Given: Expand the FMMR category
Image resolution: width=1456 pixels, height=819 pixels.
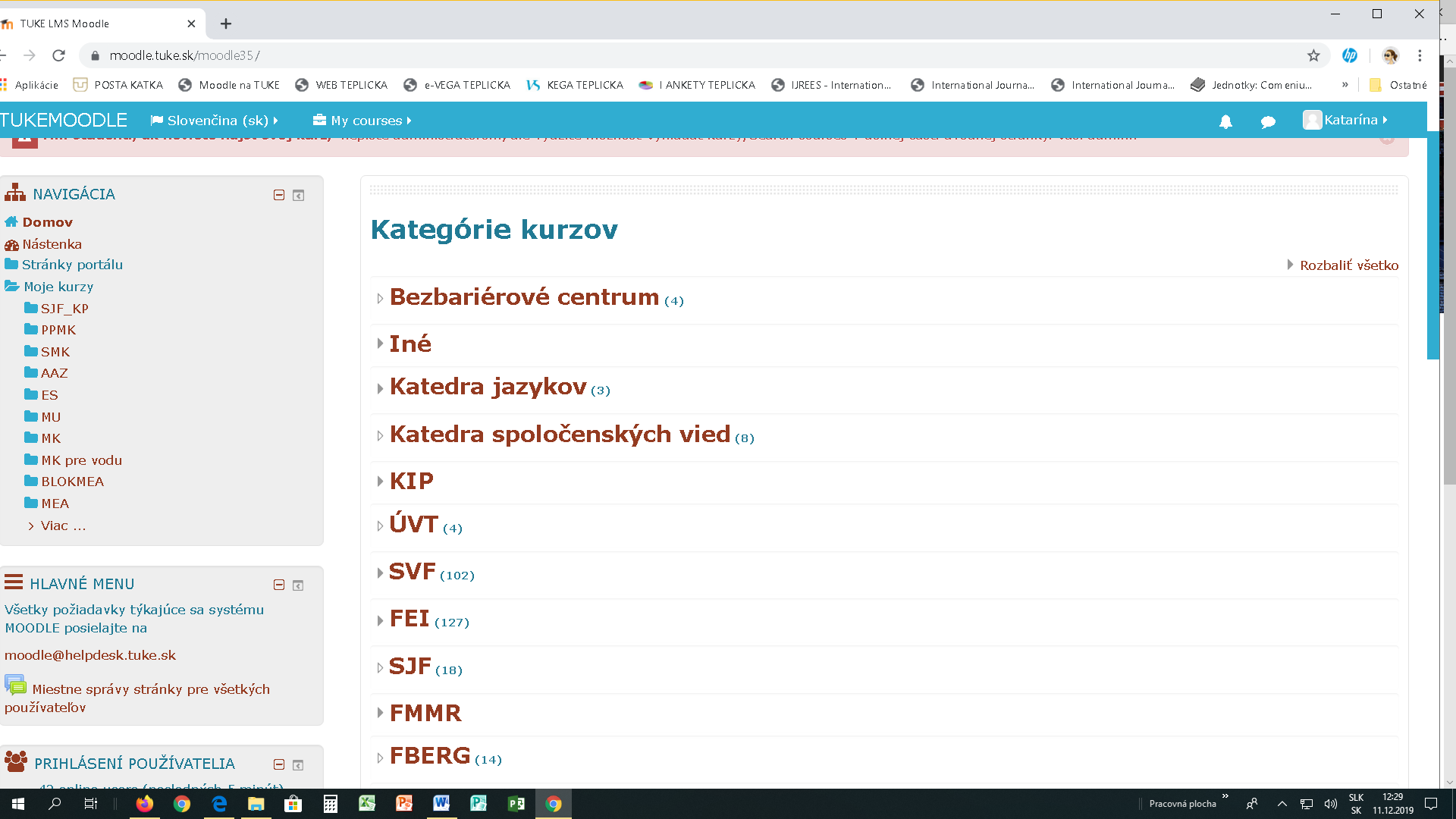Looking at the screenshot, I should tap(380, 713).
